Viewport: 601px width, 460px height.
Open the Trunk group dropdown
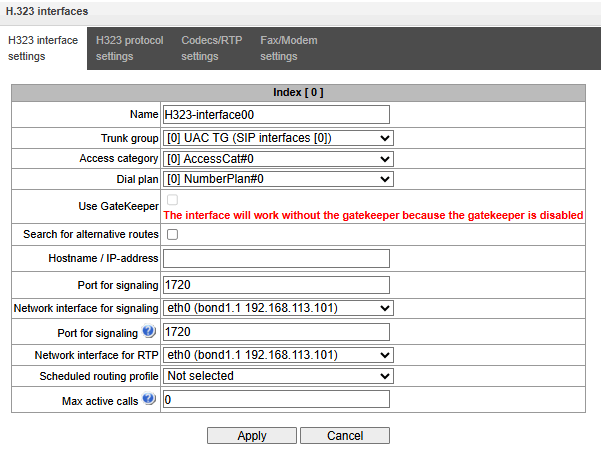(278, 138)
